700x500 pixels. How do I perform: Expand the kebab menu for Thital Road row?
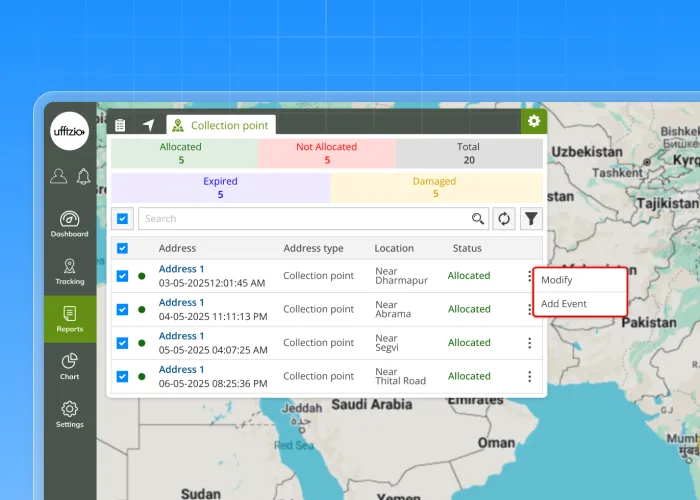click(529, 376)
